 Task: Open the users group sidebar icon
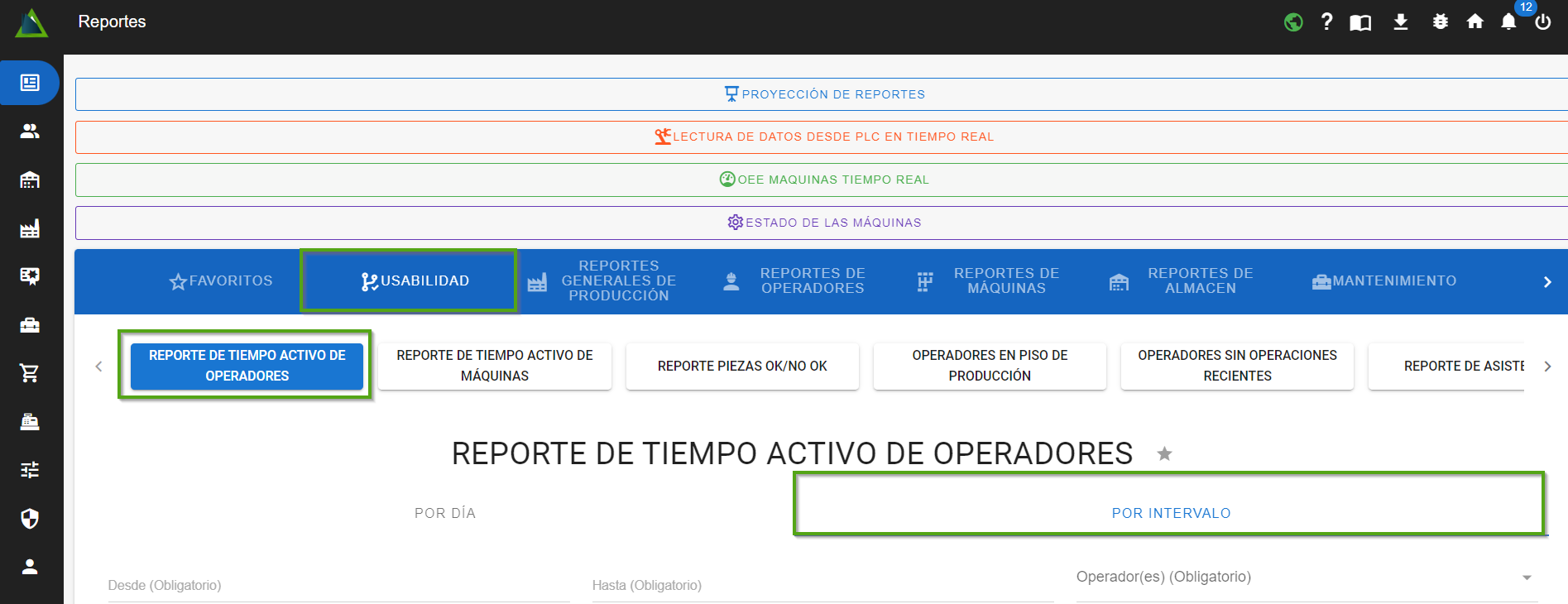[30, 132]
